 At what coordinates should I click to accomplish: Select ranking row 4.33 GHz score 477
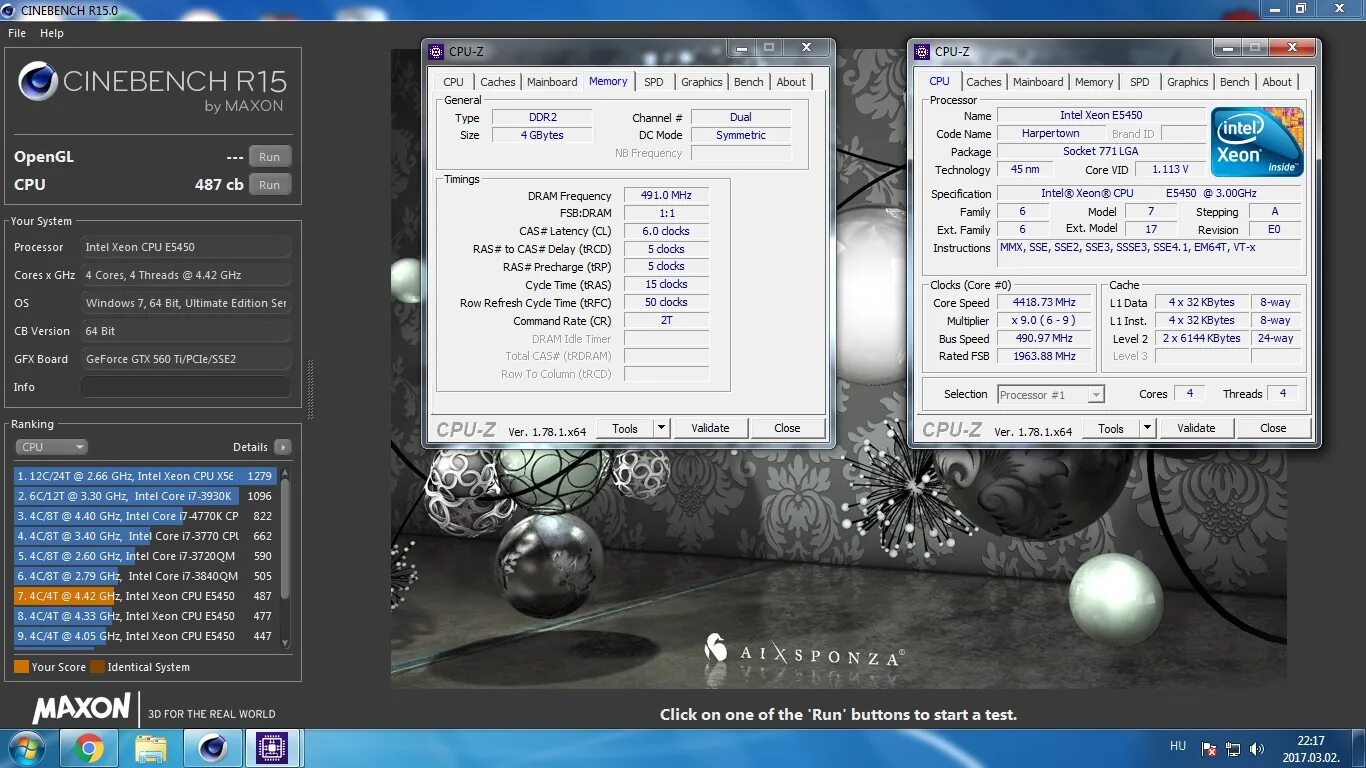pos(144,616)
